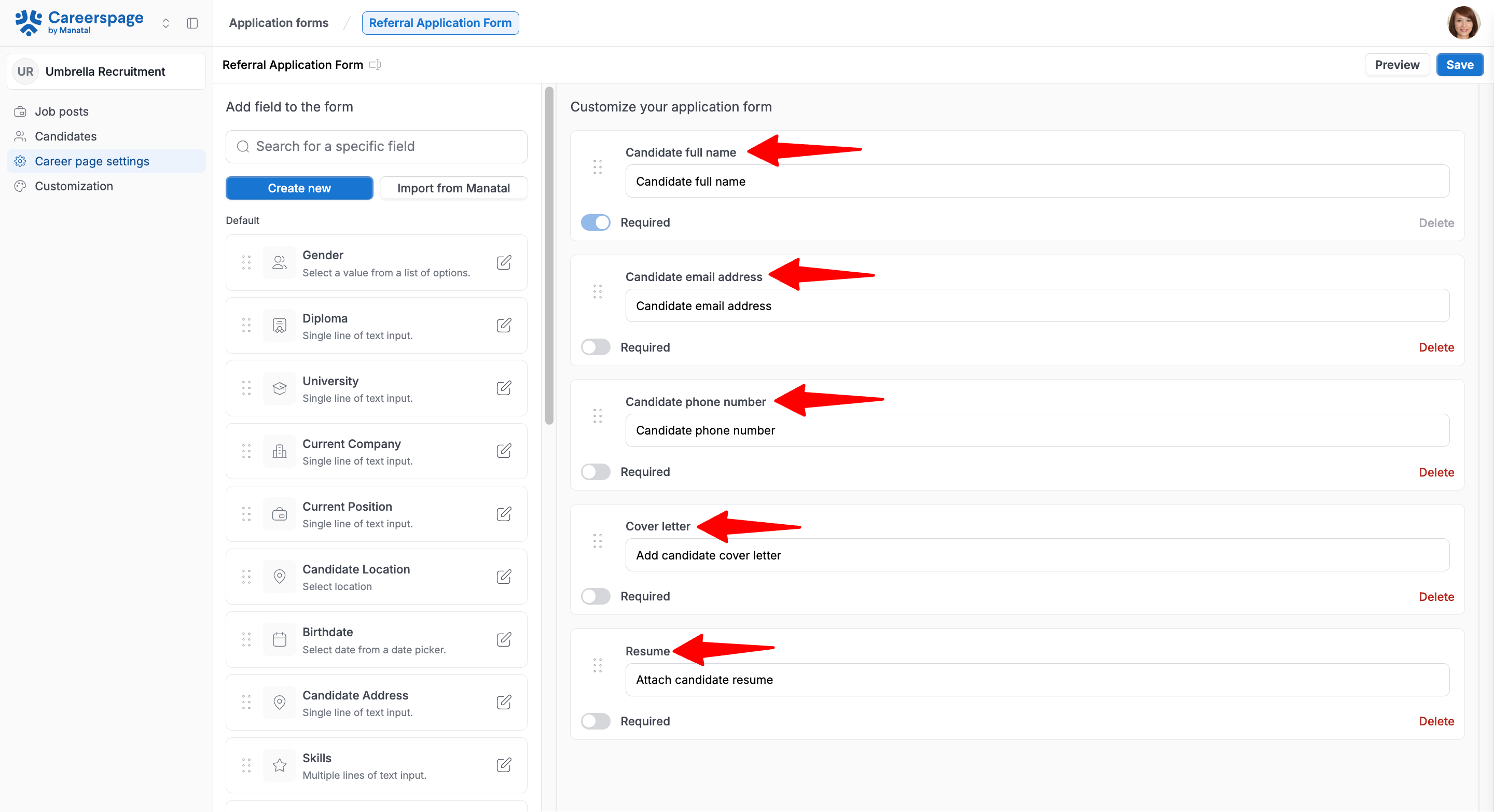
Task: Open Job posts in the sidebar
Action: click(107, 111)
